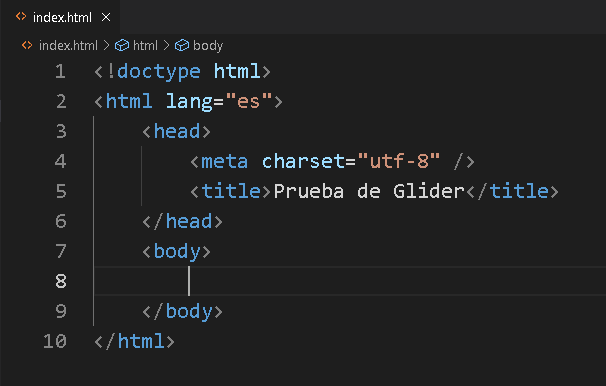Click line number 8 in gutter
The image size is (606, 386).
[x=61, y=281]
